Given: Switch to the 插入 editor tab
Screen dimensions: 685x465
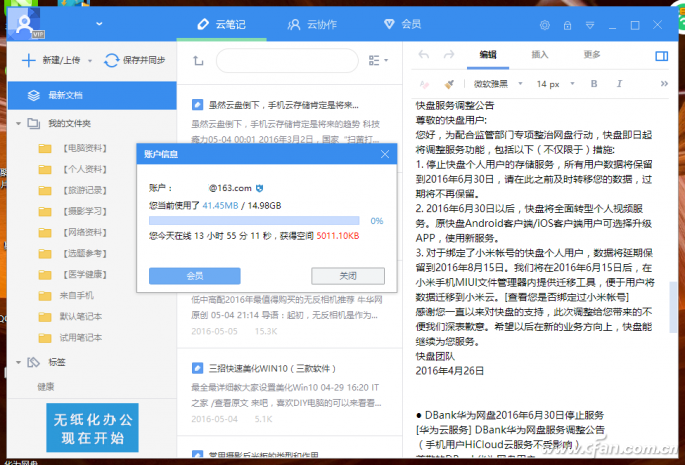Looking at the screenshot, I should click(540, 55).
